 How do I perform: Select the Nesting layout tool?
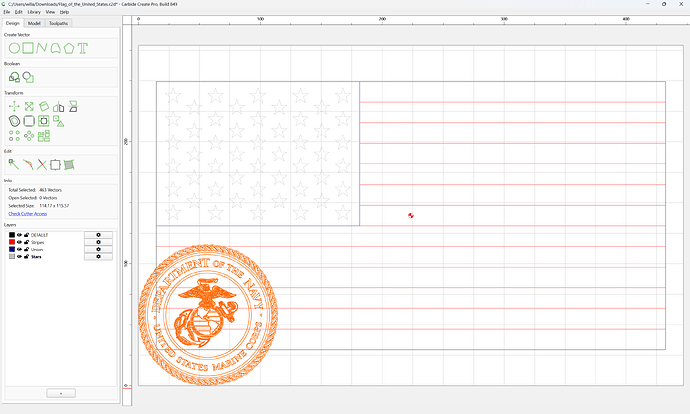[x=44, y=136]
